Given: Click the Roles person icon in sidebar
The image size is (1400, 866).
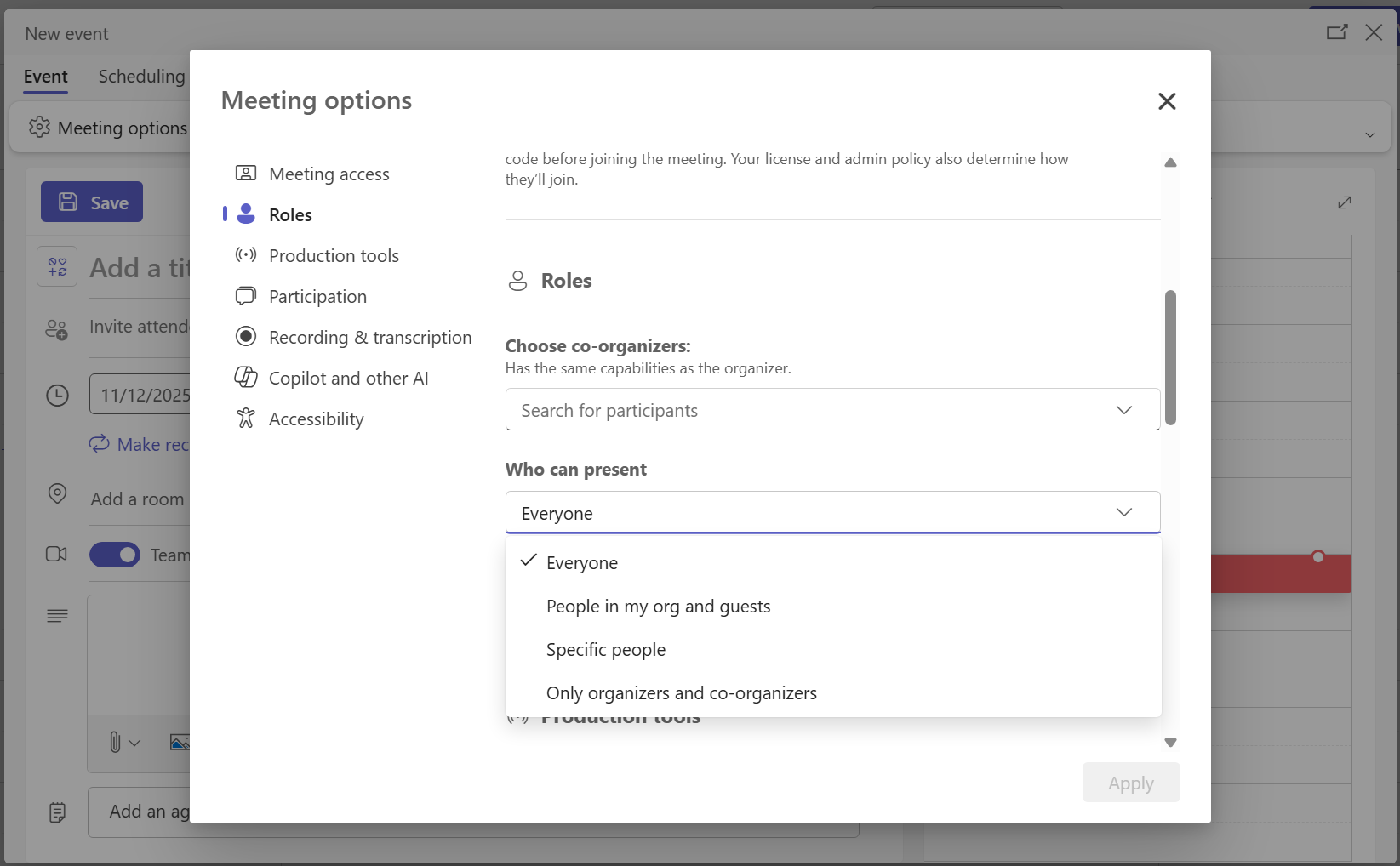Looking at the screenshot, I should point(246,214).
